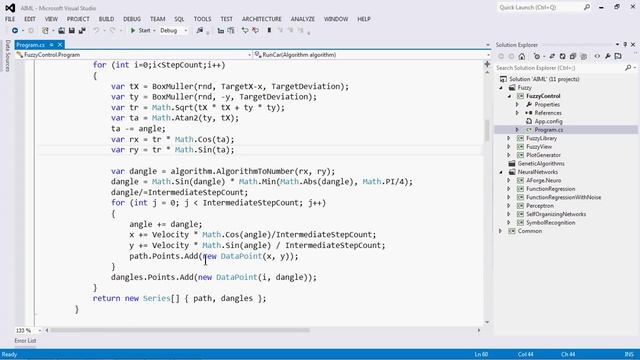Screen dimensions: 640x360
Task: Open the ANALYZE menu
Action: click(x=302, y=19)
